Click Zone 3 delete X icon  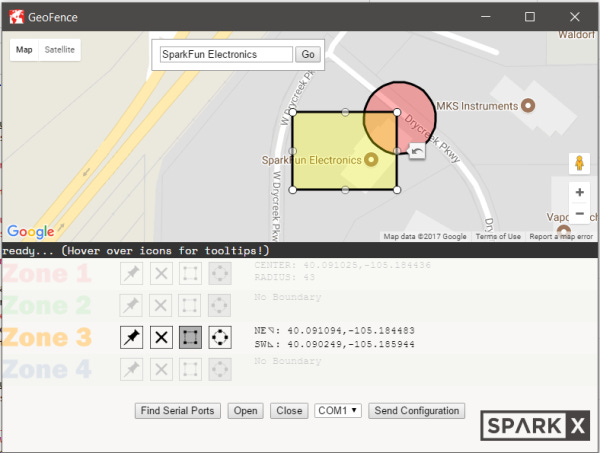click(x=161, y=337)
